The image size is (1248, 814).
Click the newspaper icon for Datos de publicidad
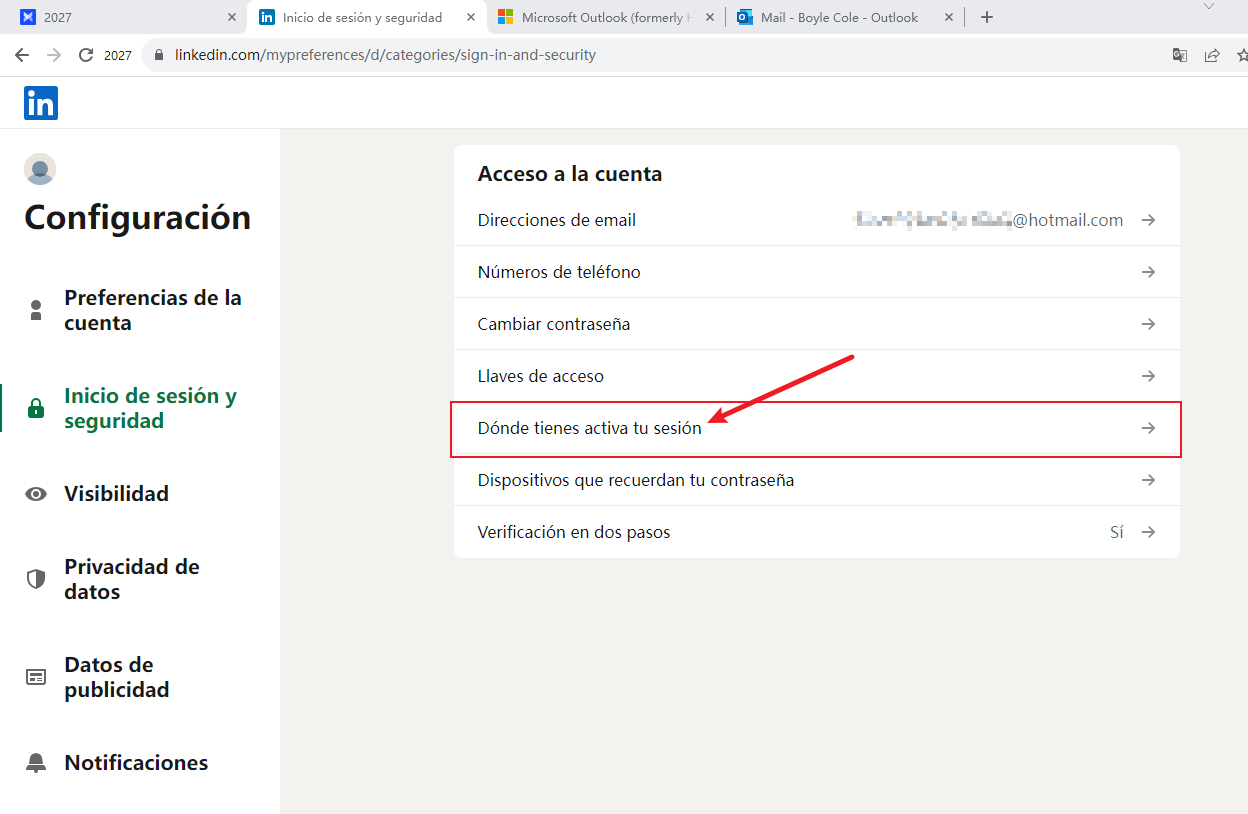click(36, 677)
